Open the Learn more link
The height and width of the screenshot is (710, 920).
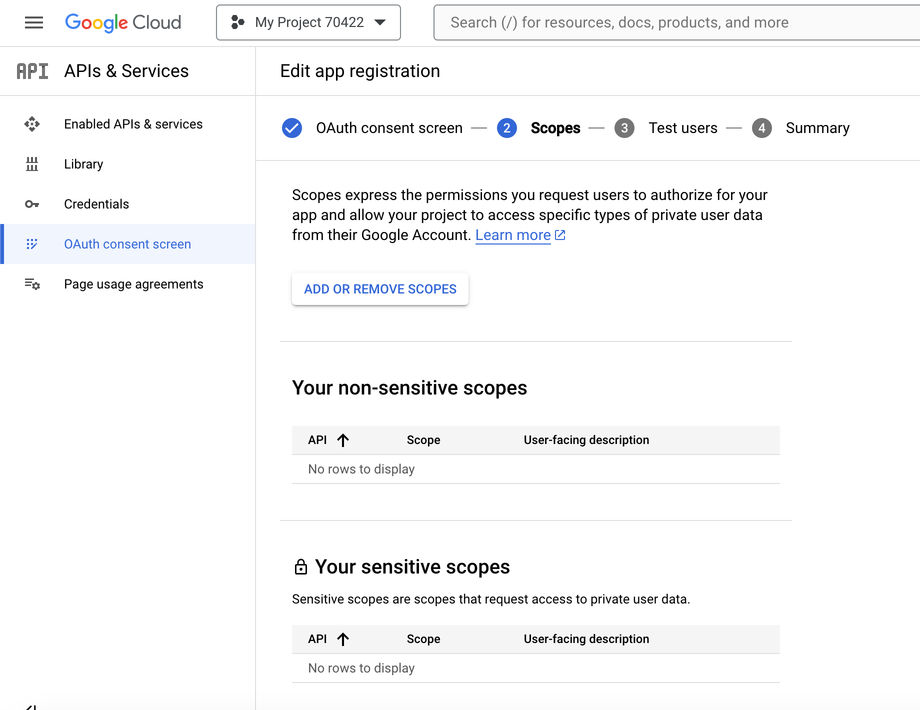pyautogui.click(x=513, y=235)
